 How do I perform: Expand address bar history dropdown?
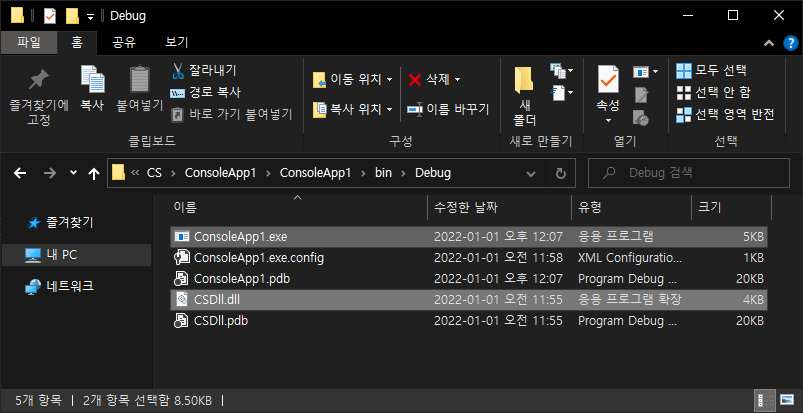pos(531,173)
